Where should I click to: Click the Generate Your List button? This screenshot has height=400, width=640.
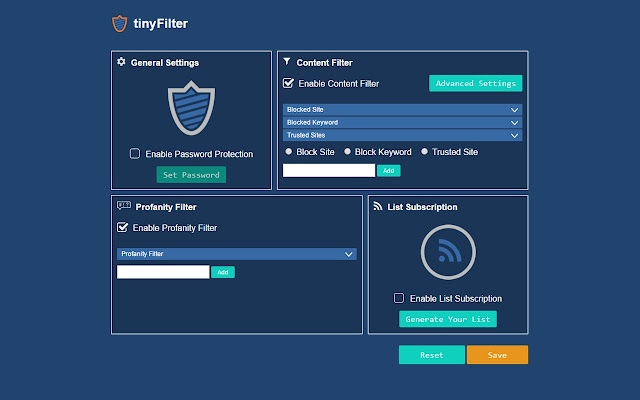click(448, 319)
